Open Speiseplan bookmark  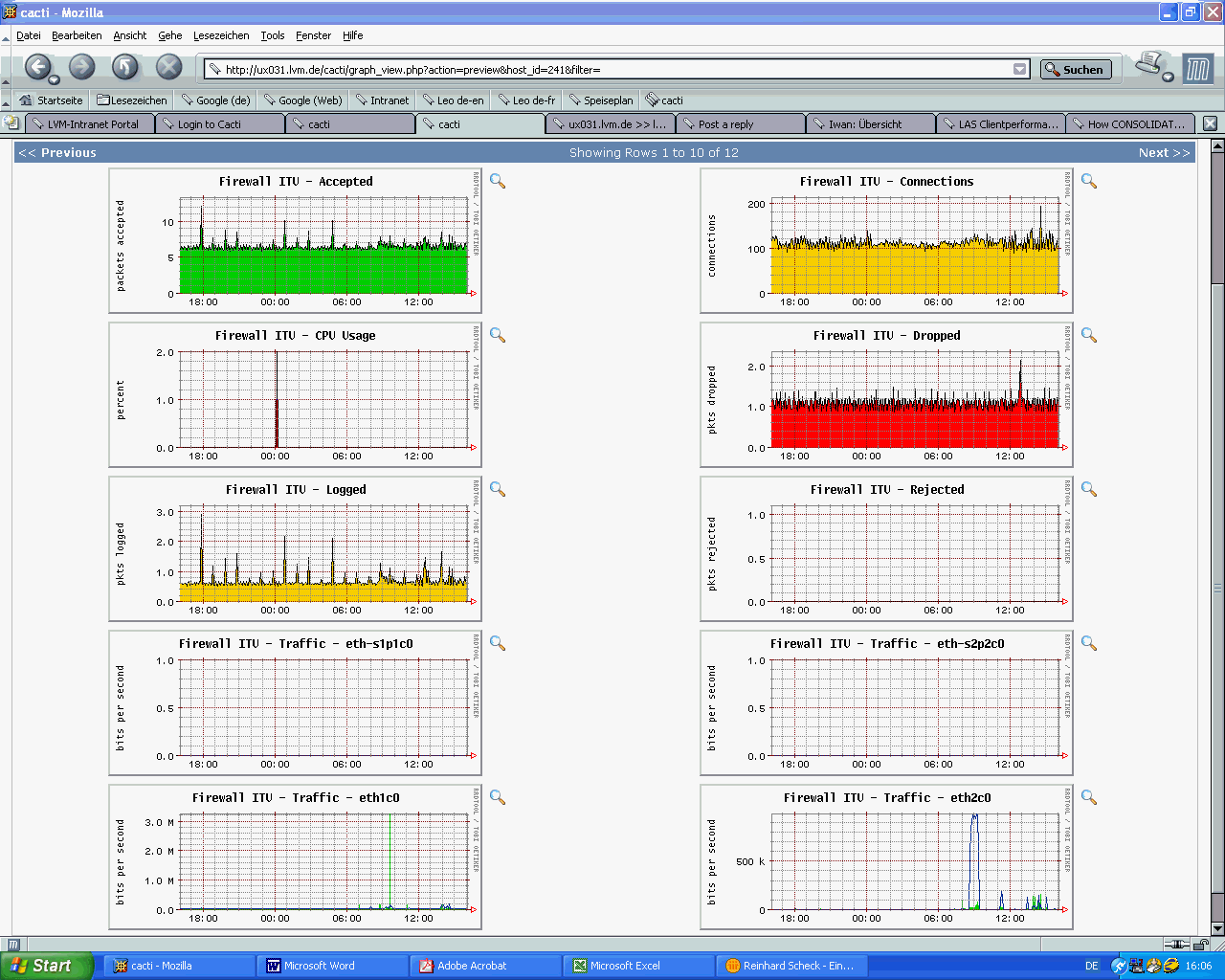click(601, 100)
